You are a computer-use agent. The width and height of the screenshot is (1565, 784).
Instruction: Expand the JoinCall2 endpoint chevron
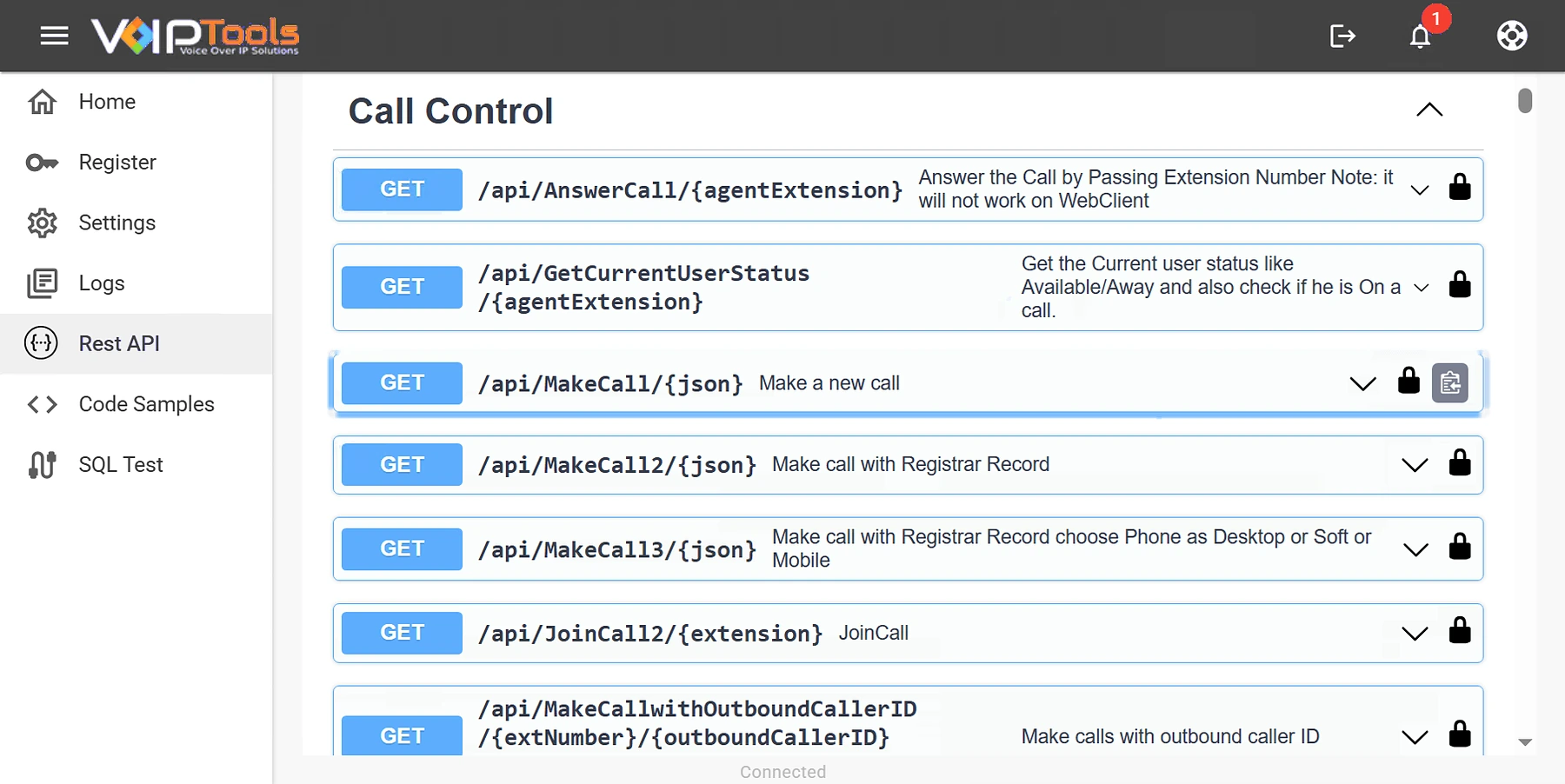pyautogui.click(x=1415, y=634)
